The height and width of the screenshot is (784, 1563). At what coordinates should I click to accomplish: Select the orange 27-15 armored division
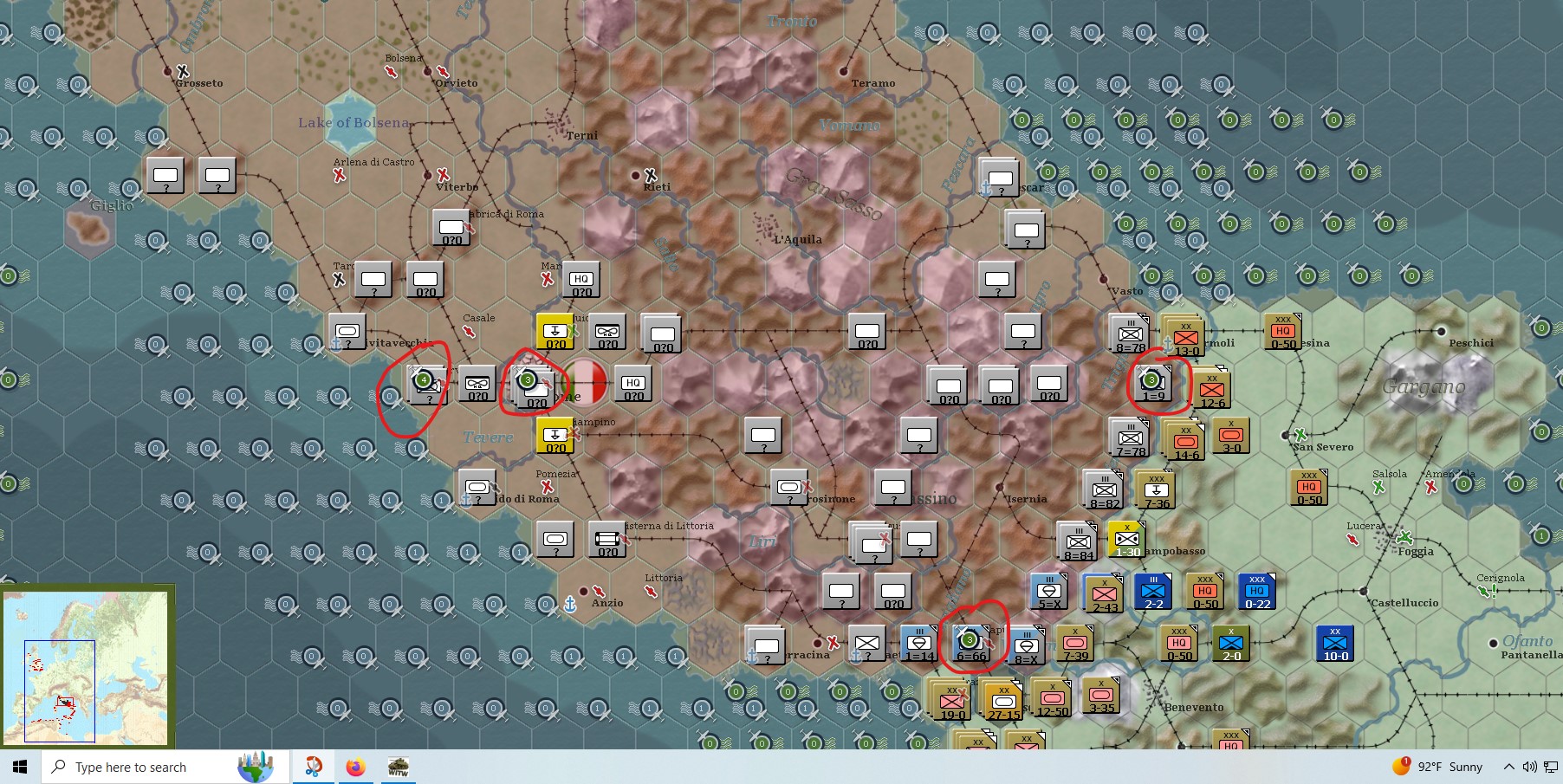click(1003, 700)
